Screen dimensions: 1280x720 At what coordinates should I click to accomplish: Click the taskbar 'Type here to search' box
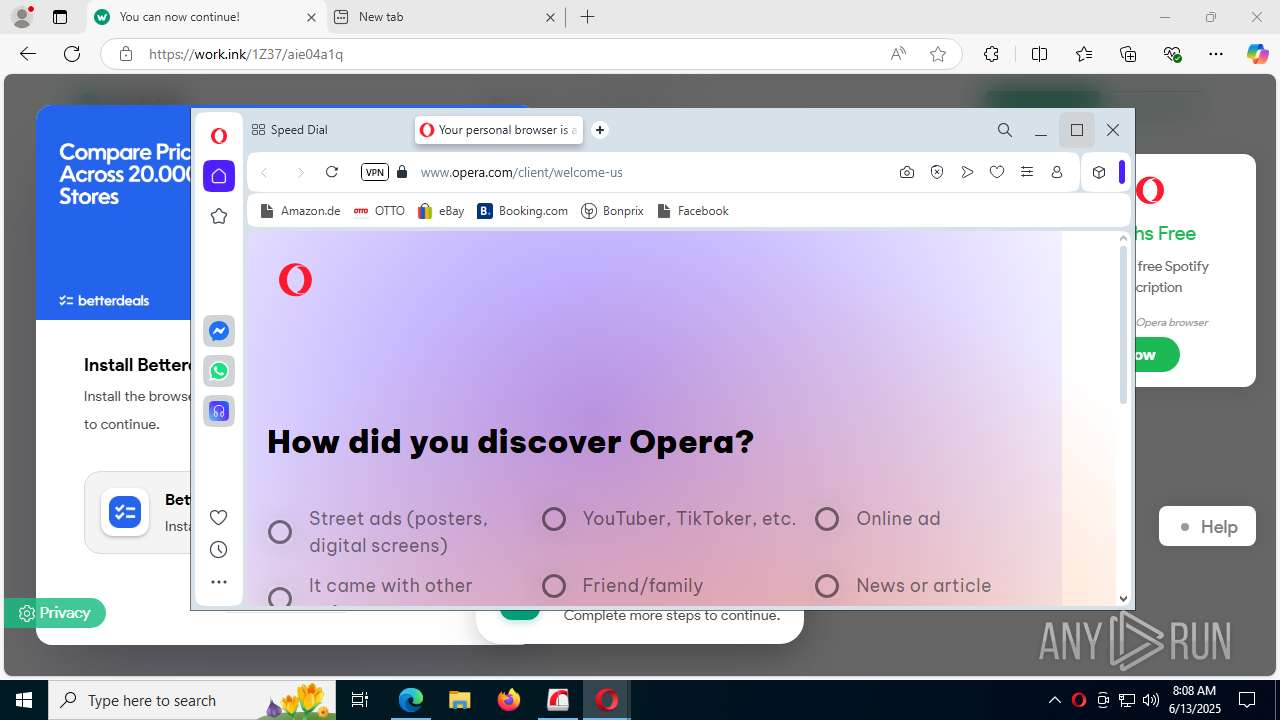(x=194, y=700)
